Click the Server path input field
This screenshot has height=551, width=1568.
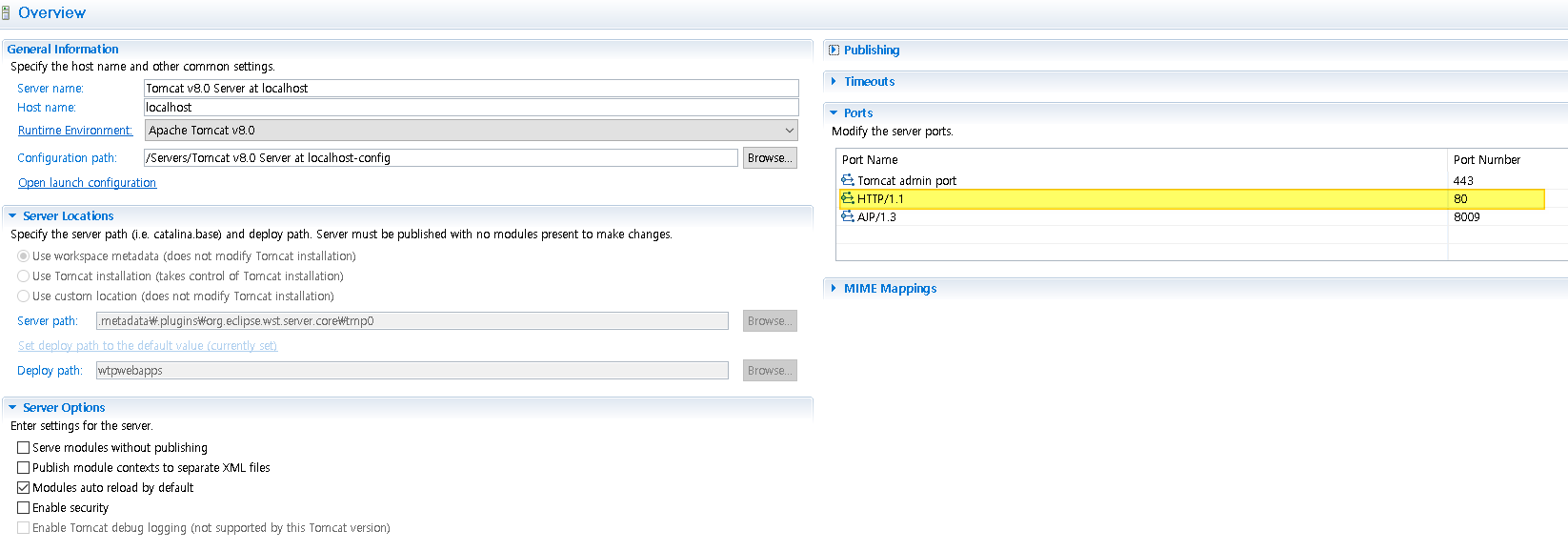[x=412, y=320]
